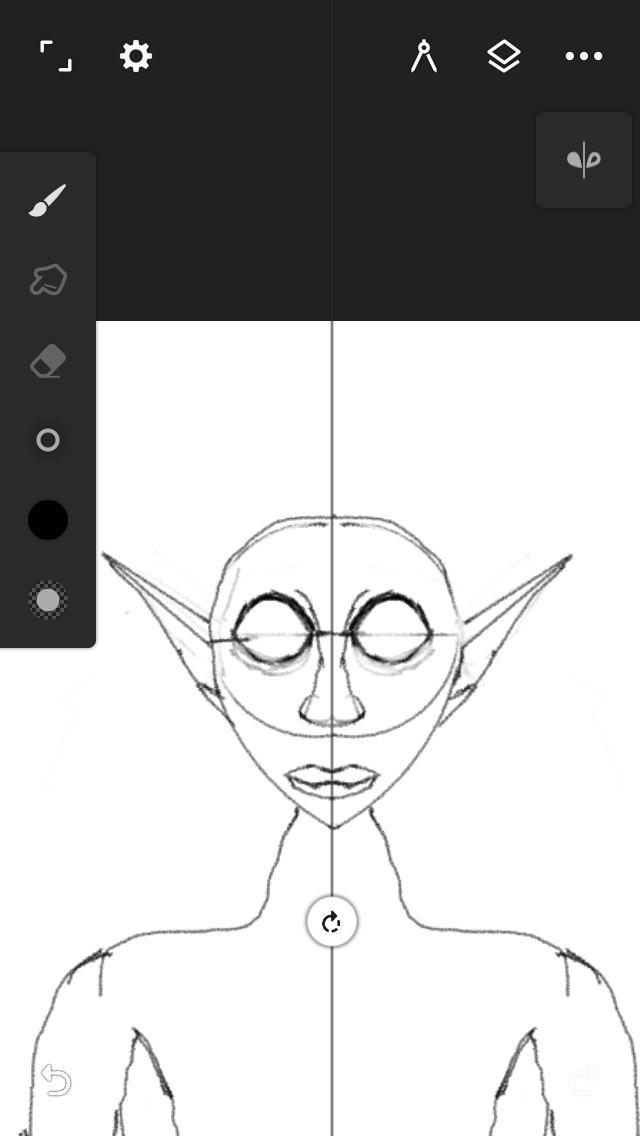Image resolution: width=640 pixels, height=1136 pixels.
Task: Open the black color swatch
Action: [48, 519]
